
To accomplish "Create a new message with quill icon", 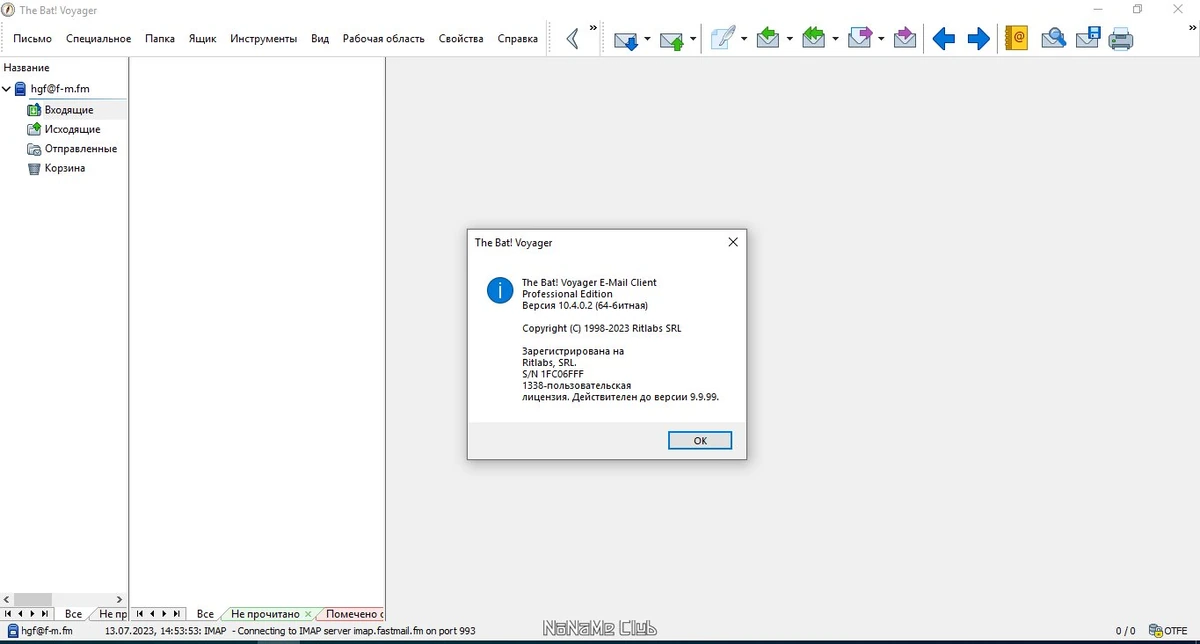I will [x=723, y=39].
